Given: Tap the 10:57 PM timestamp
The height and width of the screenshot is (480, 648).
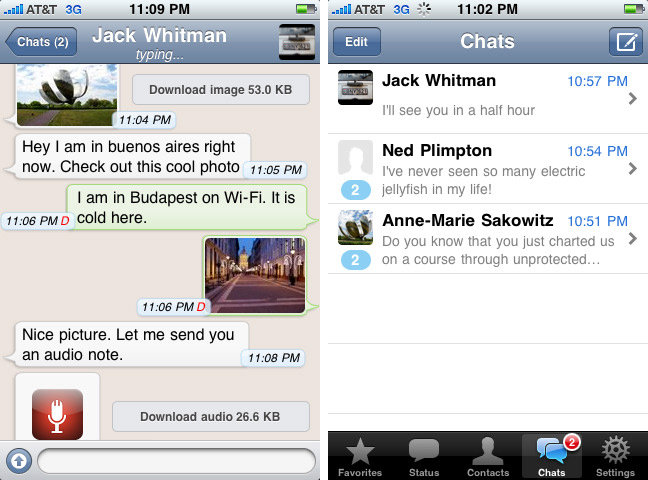Looking at the screenshot, I should pos(598,81).
